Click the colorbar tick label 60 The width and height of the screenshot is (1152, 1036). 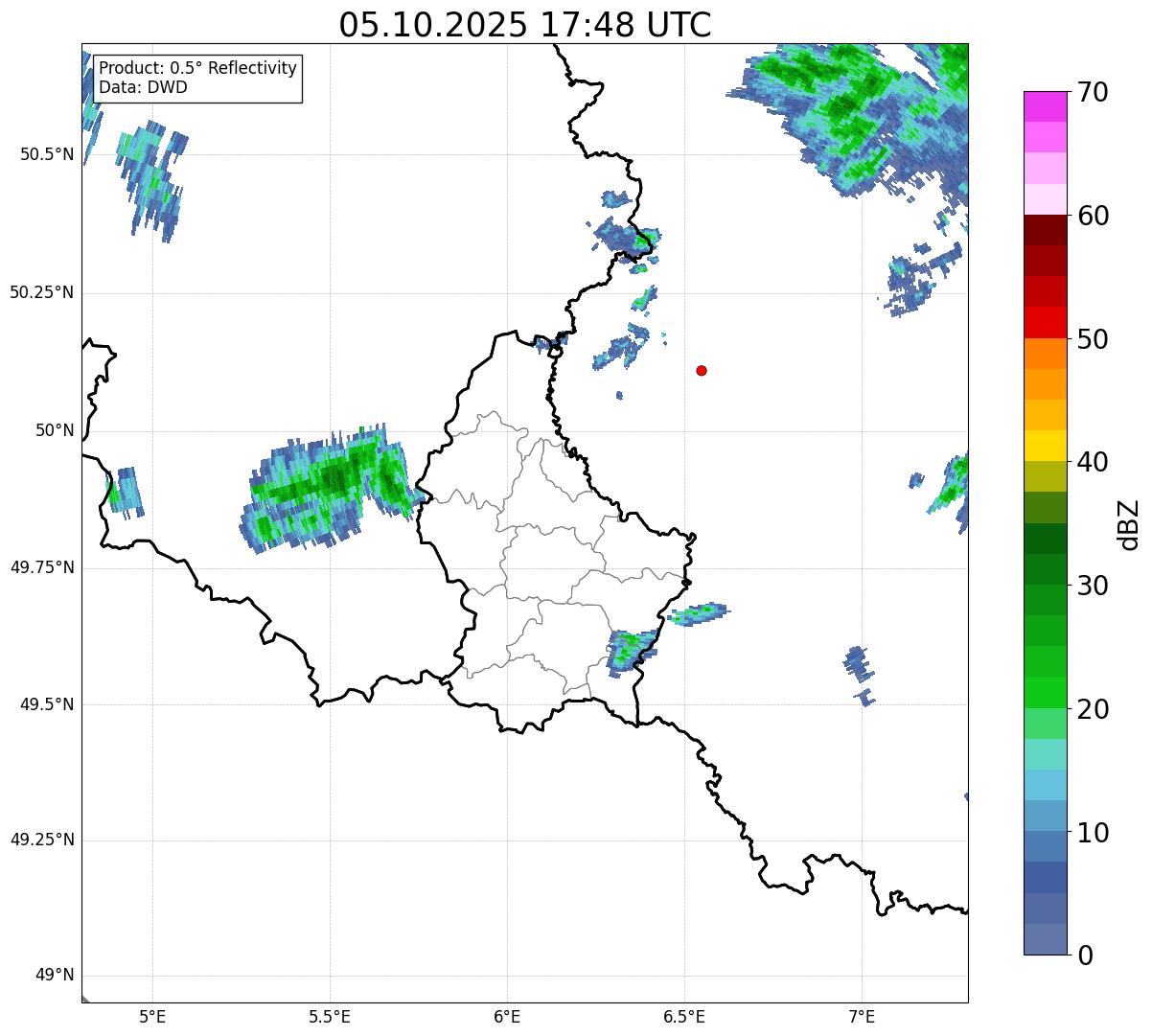click(x=1093, y=216)
